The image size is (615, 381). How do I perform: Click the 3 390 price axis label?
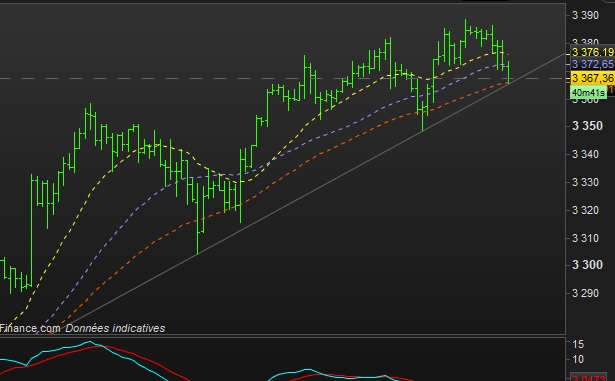[x=586, y=15]
